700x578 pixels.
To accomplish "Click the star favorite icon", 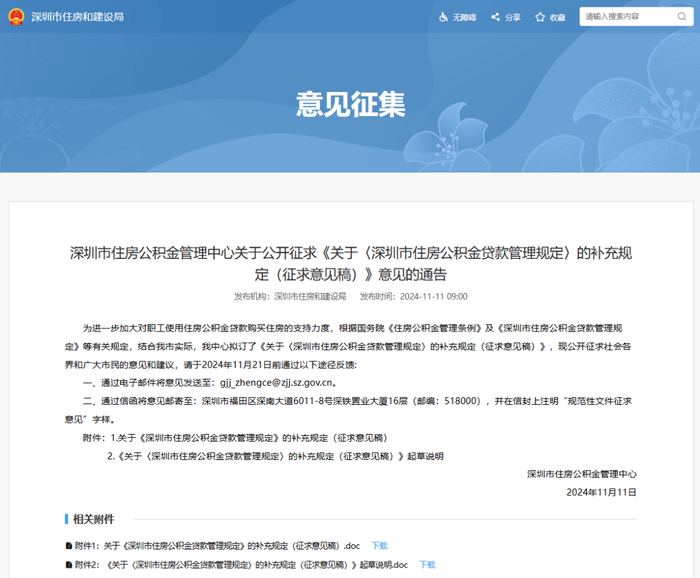I will click(540, 17).
